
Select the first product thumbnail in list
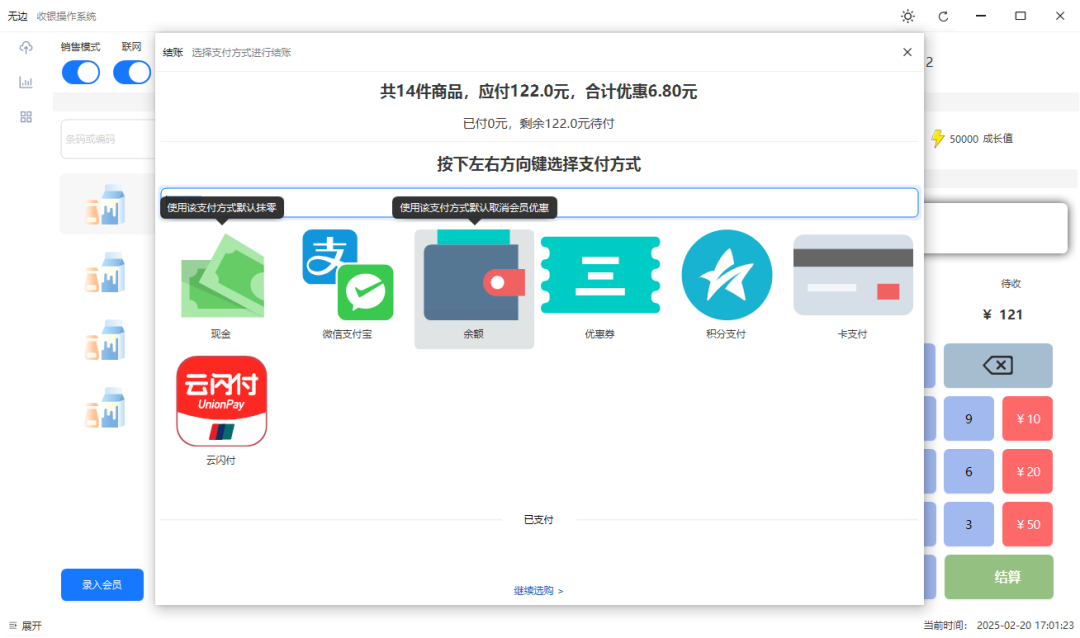[105, 205]
